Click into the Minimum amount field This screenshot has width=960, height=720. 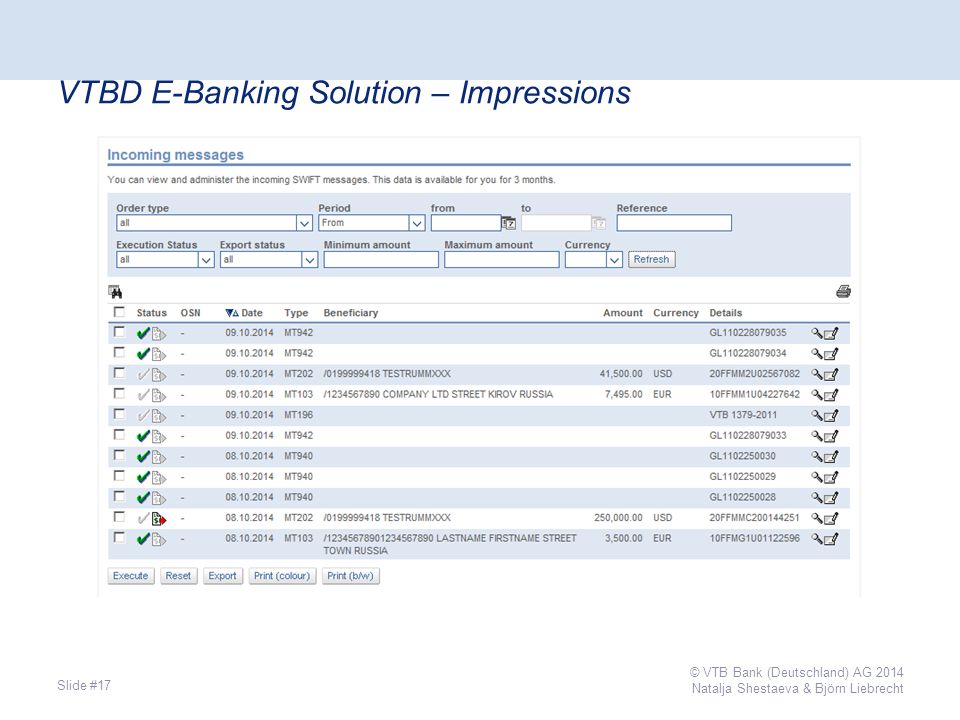pyautogui.click(x=381, y=260)
